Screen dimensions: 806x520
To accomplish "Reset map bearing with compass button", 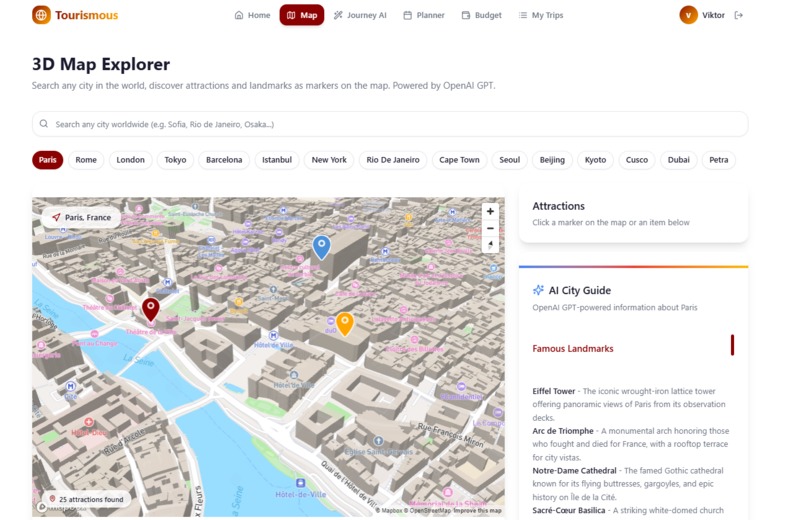I will point(490,245).
